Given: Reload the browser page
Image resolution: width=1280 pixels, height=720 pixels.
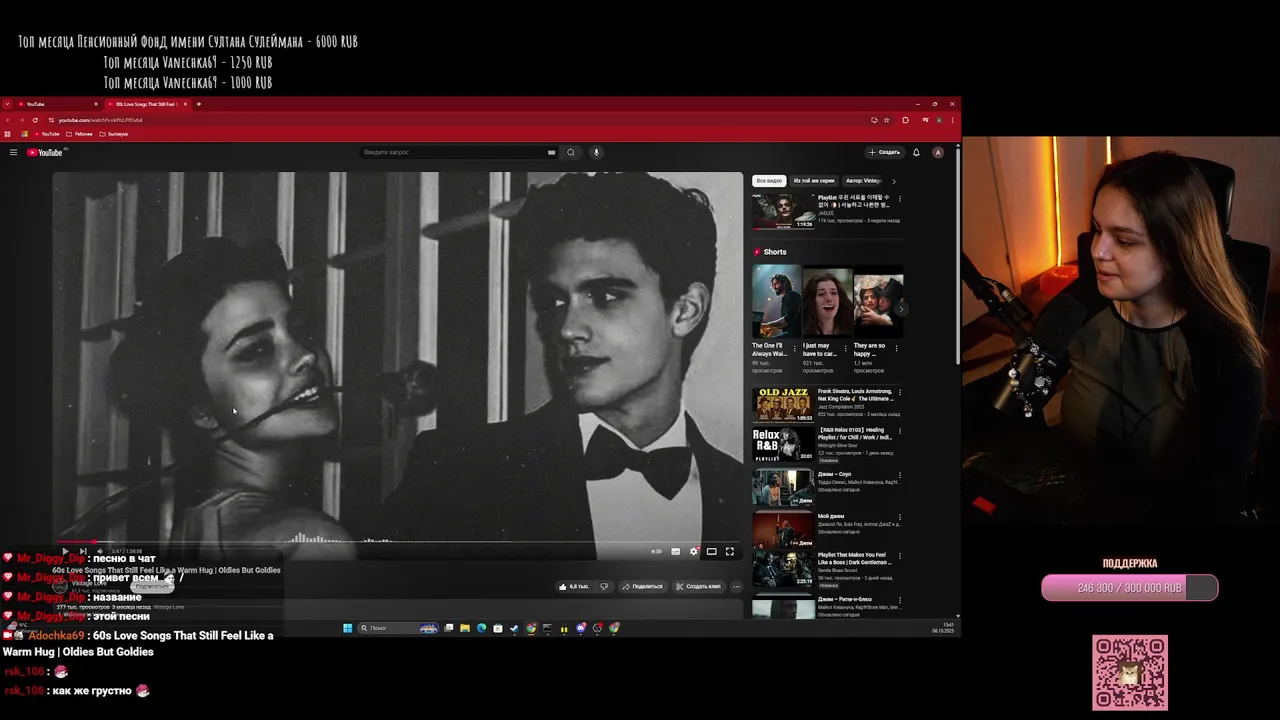Looking at the screenshot, I should (x=35, y=120).
